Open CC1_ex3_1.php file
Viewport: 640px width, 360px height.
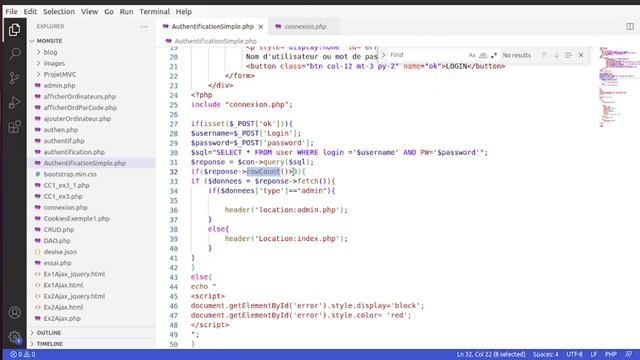67,185
